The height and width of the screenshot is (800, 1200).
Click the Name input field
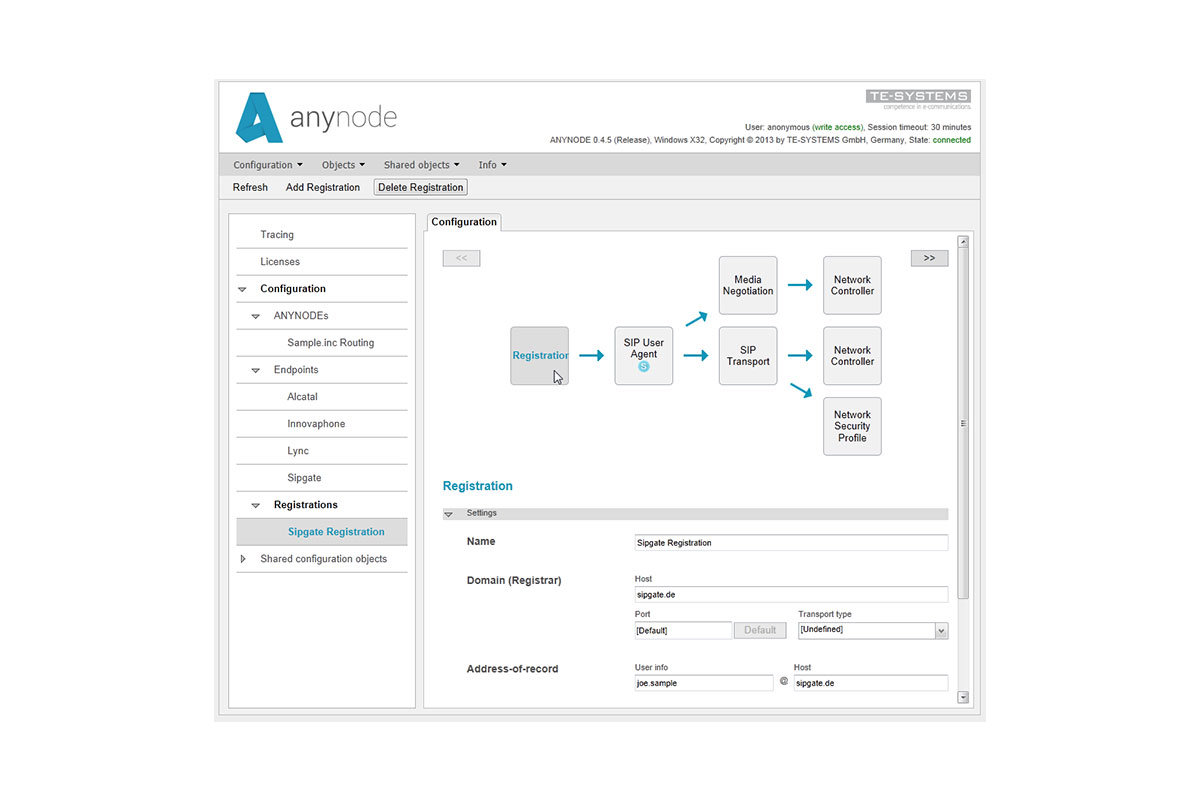pyautogui.click(x=791, y=543)
